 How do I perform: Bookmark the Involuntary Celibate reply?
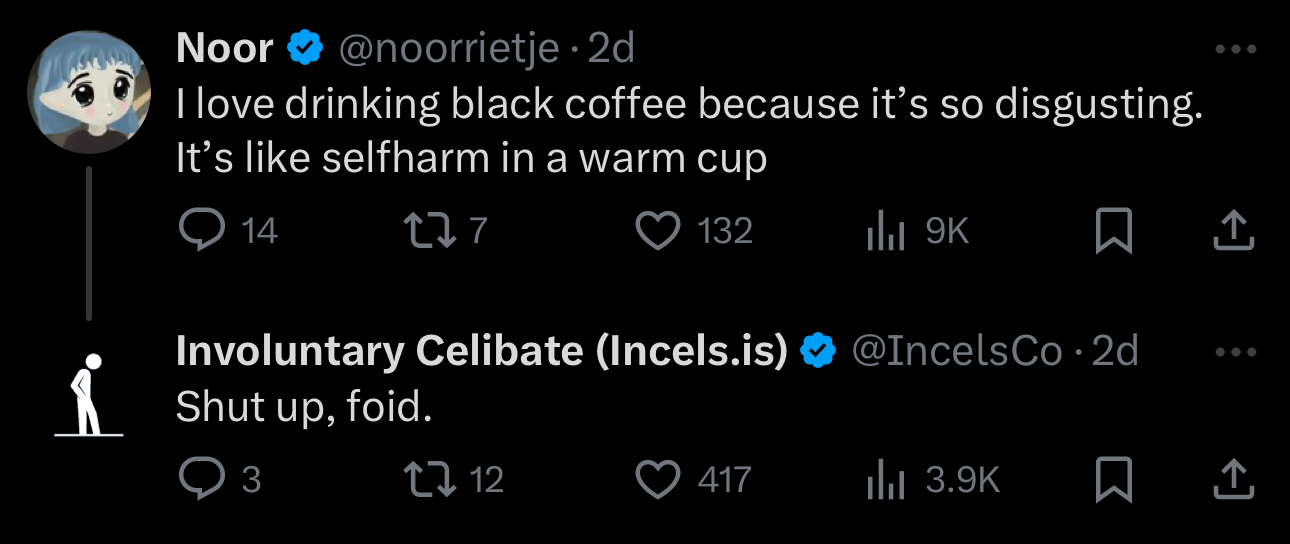click(x=1114, y=479)
